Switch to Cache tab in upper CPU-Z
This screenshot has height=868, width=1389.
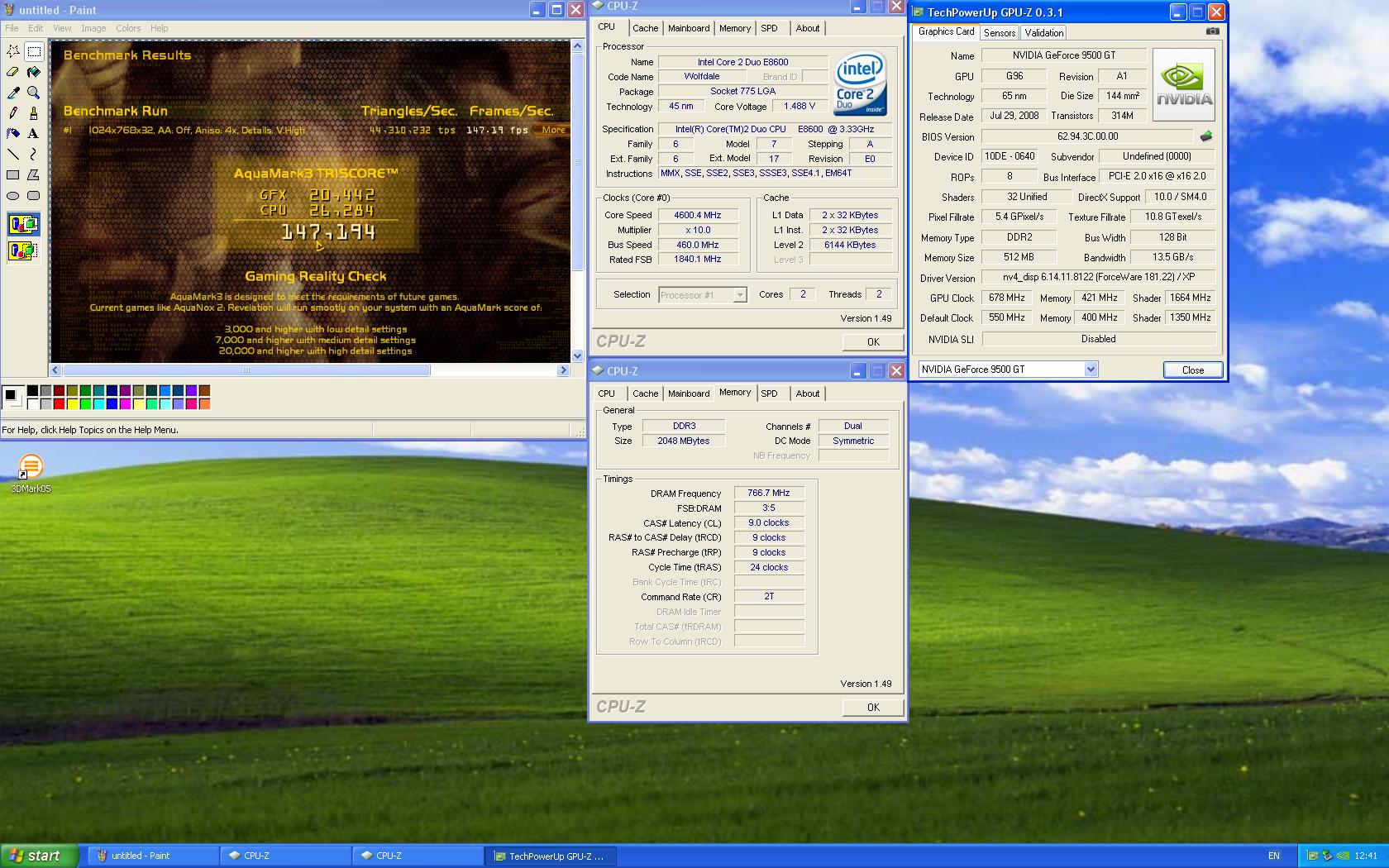(x=645, y=28)
